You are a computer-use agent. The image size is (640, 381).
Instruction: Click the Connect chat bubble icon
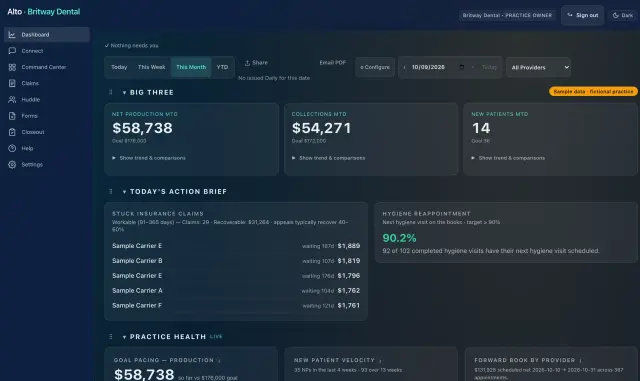[x=12, y=51]
